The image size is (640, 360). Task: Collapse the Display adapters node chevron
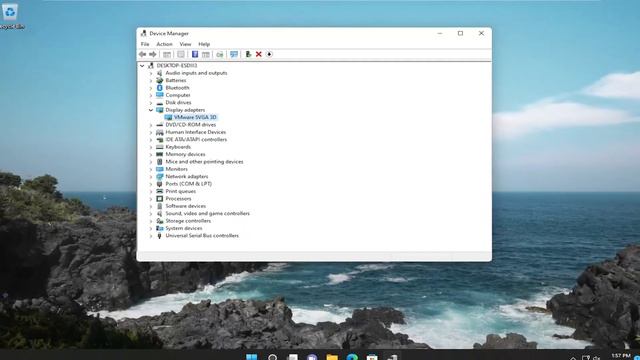click(x=151, y=110)
